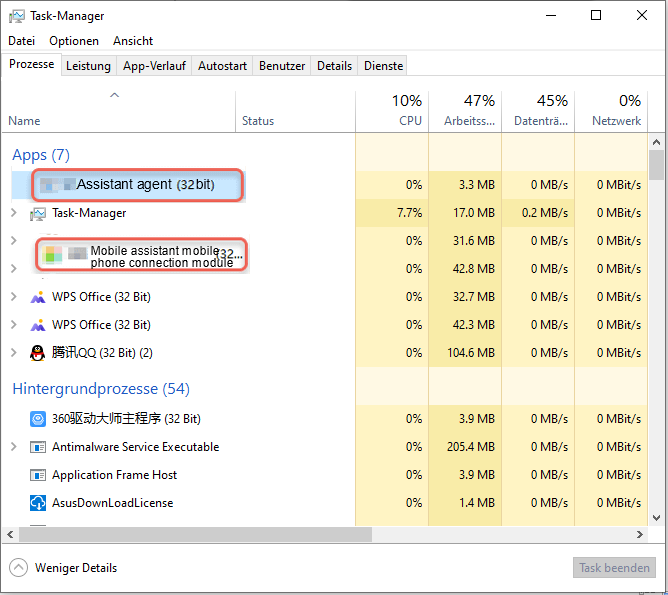Collapse view with Weniger Details
Screen dimensions: 668x595
pyautogui.click(x=64, y=568)
